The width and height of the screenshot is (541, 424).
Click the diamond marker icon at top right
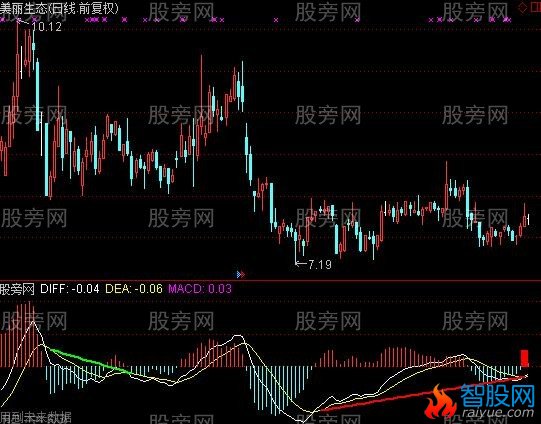pos(523,8)
